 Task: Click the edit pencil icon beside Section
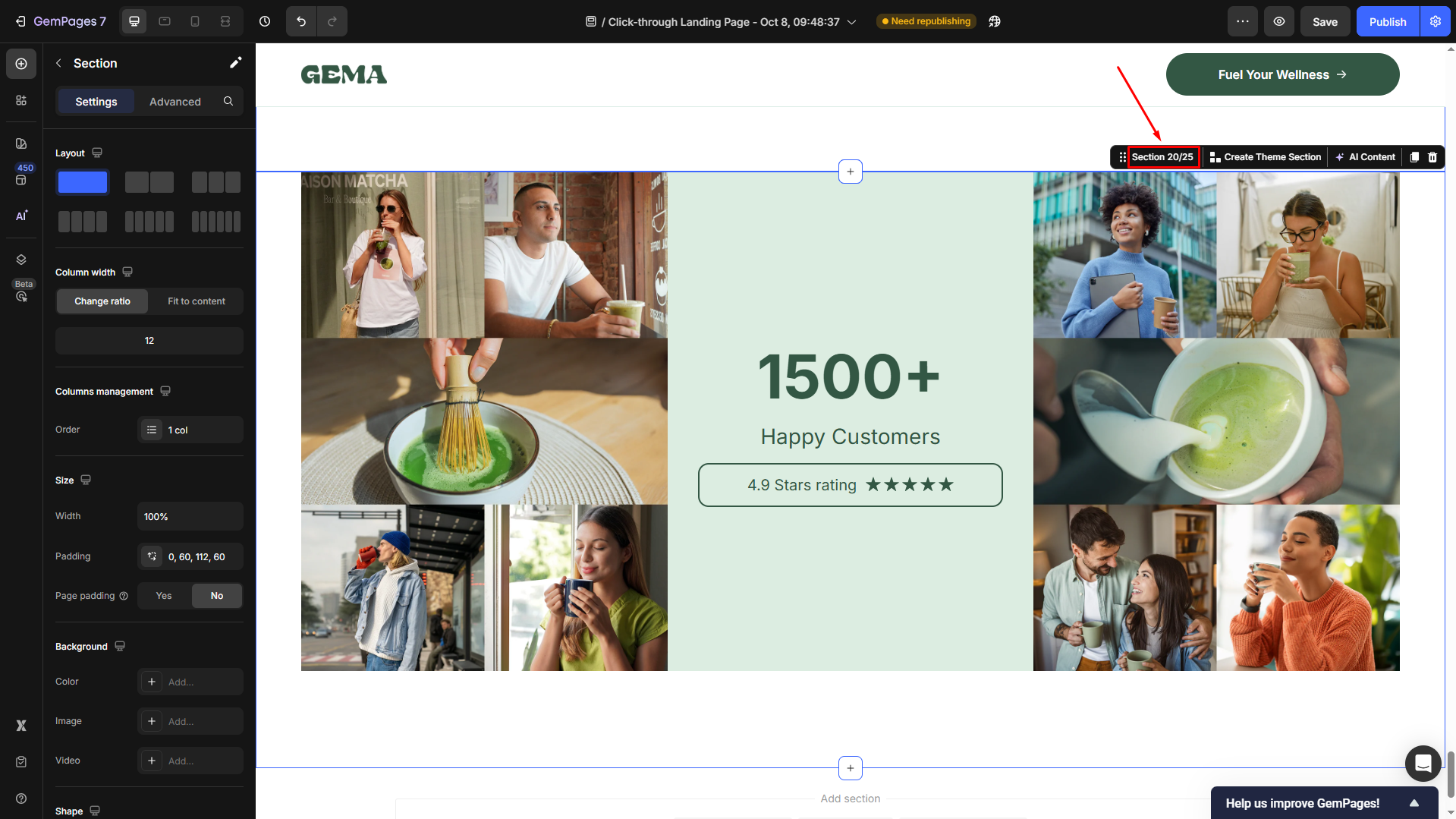[x=235, y=63]
